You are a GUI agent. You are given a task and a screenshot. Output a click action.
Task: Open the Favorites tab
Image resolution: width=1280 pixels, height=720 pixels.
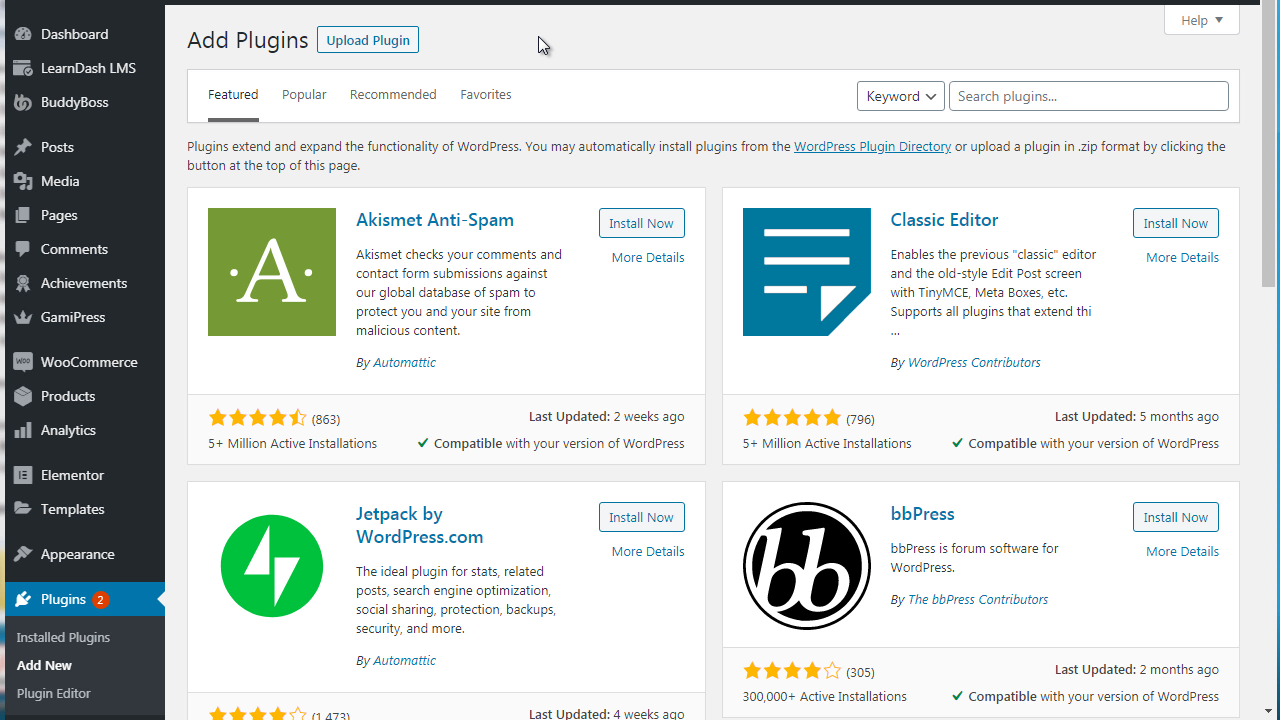tap(486, 95)
